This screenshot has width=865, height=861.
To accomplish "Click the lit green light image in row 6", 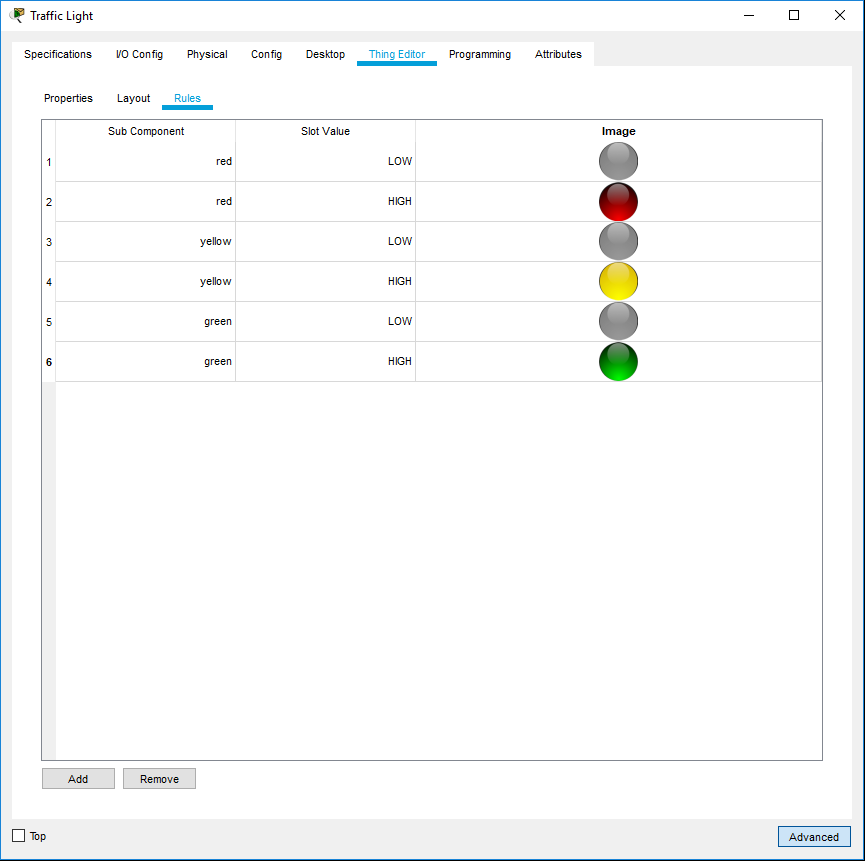I will coord(618,361).
